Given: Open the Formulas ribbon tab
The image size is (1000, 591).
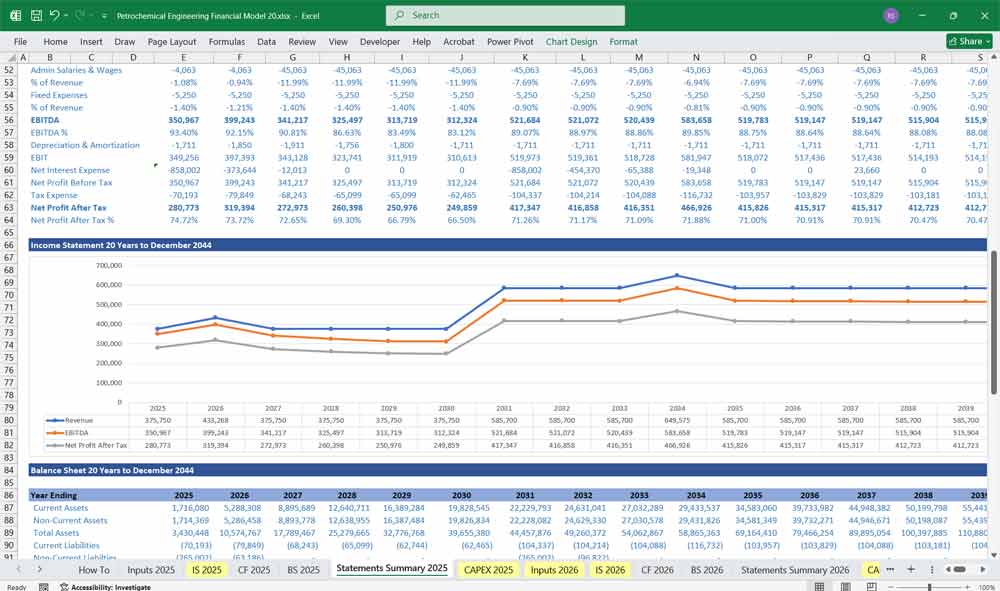Looking at the screenshot, I should [x=227, y=42].
